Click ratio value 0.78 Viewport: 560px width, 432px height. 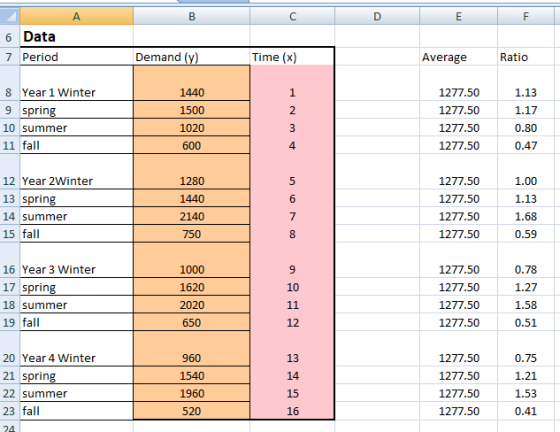[x=526, y=260]
